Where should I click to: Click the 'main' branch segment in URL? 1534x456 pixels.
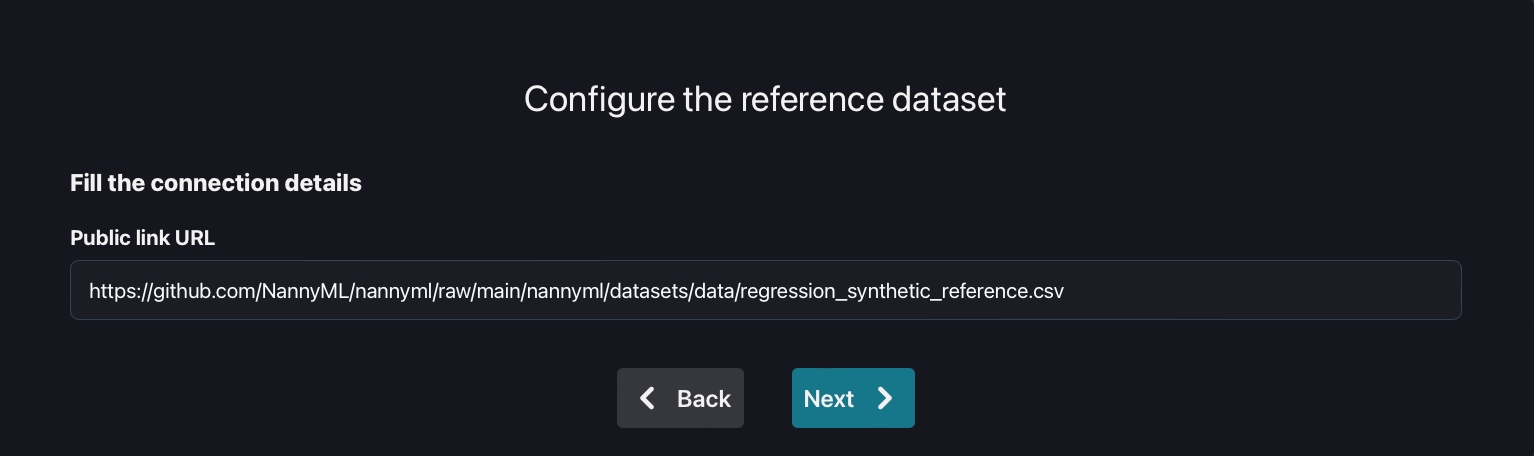point(497,291)
